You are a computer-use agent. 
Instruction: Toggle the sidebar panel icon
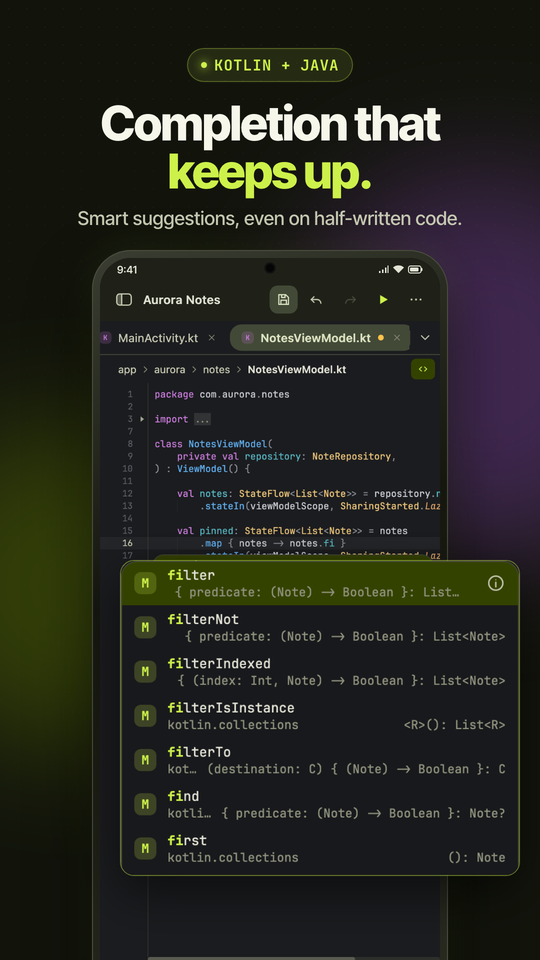(x=124, y=299)
